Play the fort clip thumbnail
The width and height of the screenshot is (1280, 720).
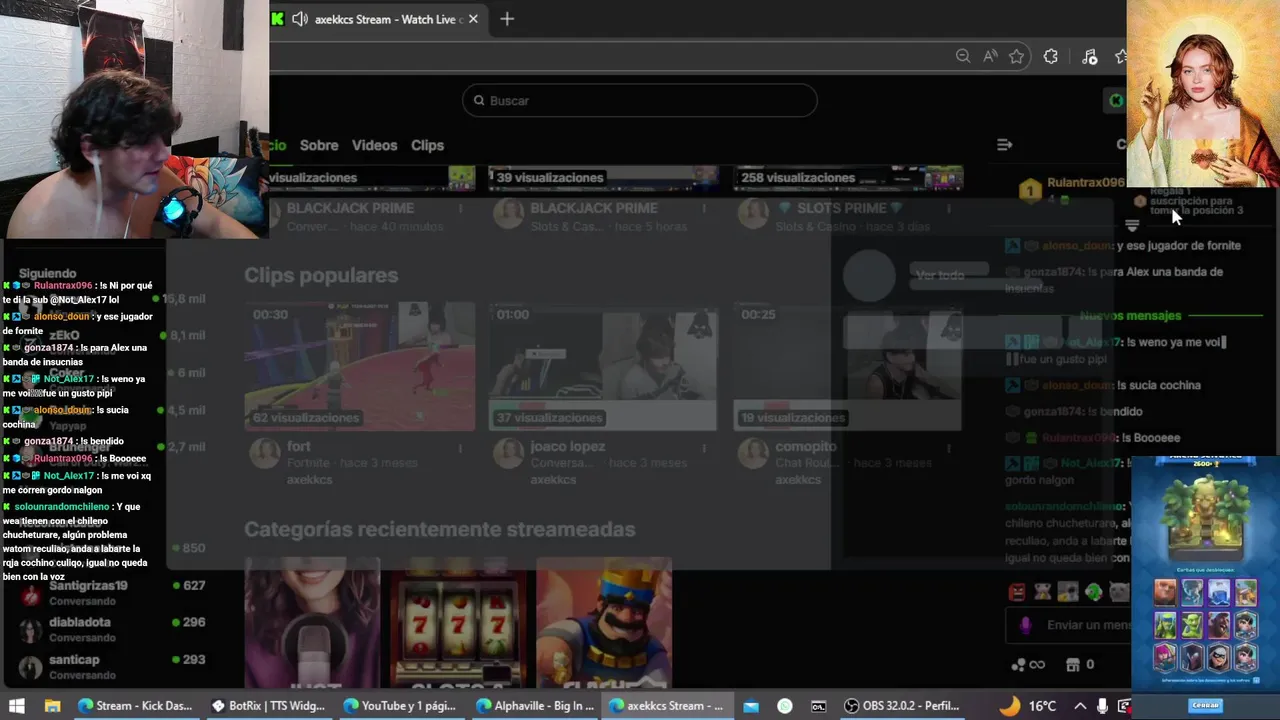(x=360, y=366)
